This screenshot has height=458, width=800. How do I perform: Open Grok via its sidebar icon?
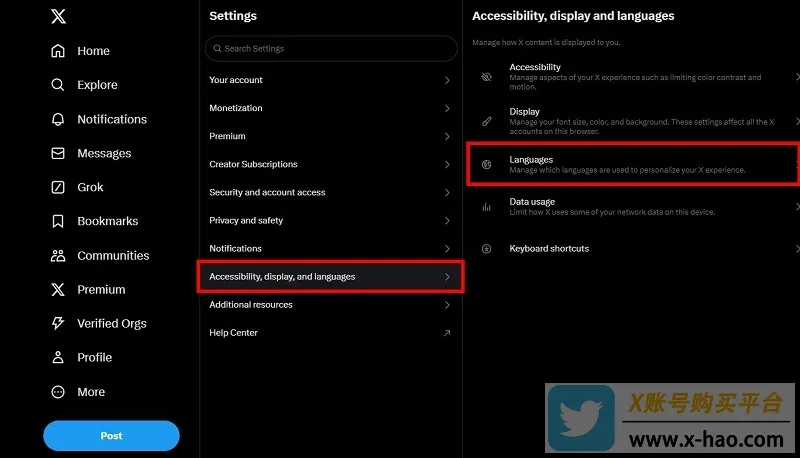pos(58,187)
